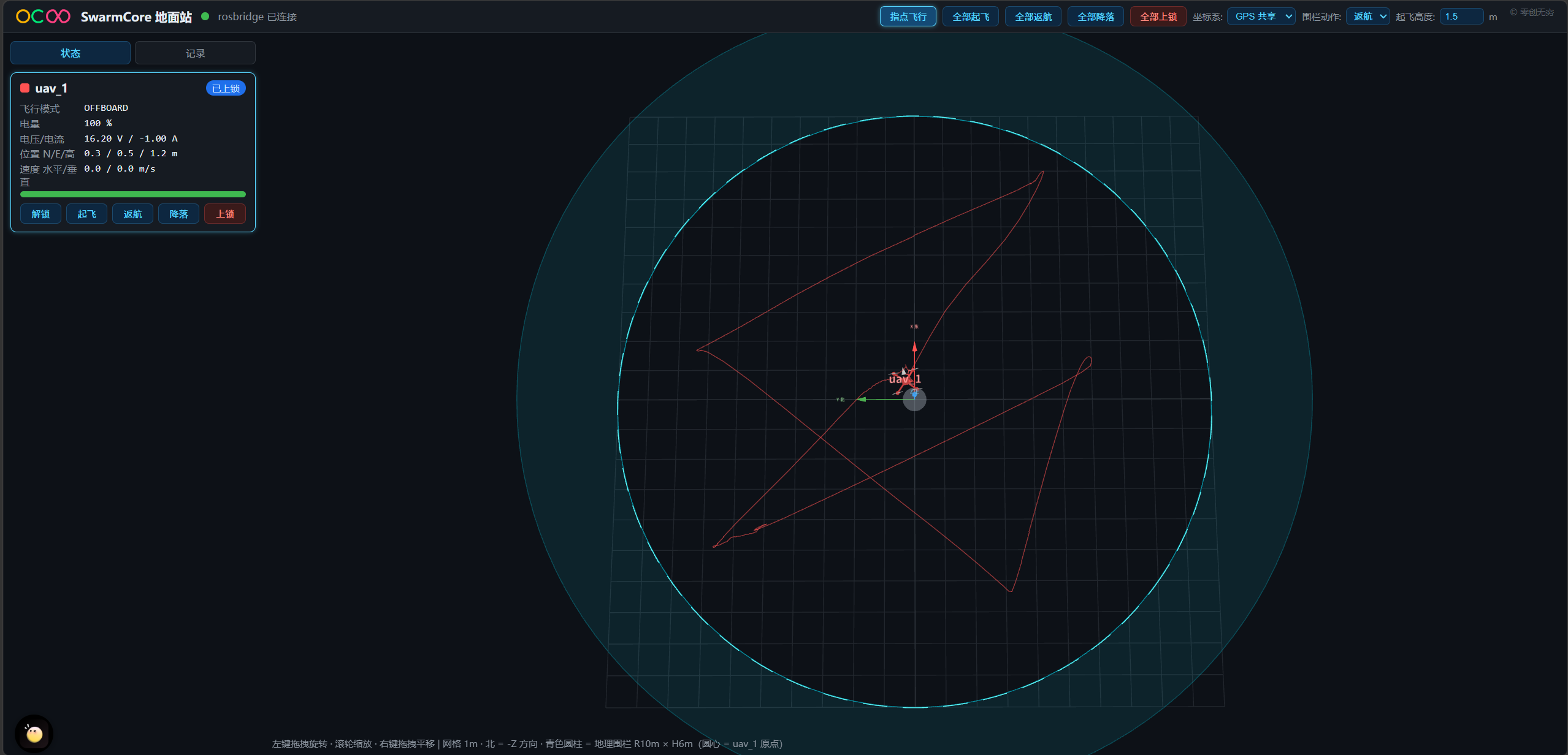Click uav_1's 返航 return button

pyautogui.click(x=132, y=214)
